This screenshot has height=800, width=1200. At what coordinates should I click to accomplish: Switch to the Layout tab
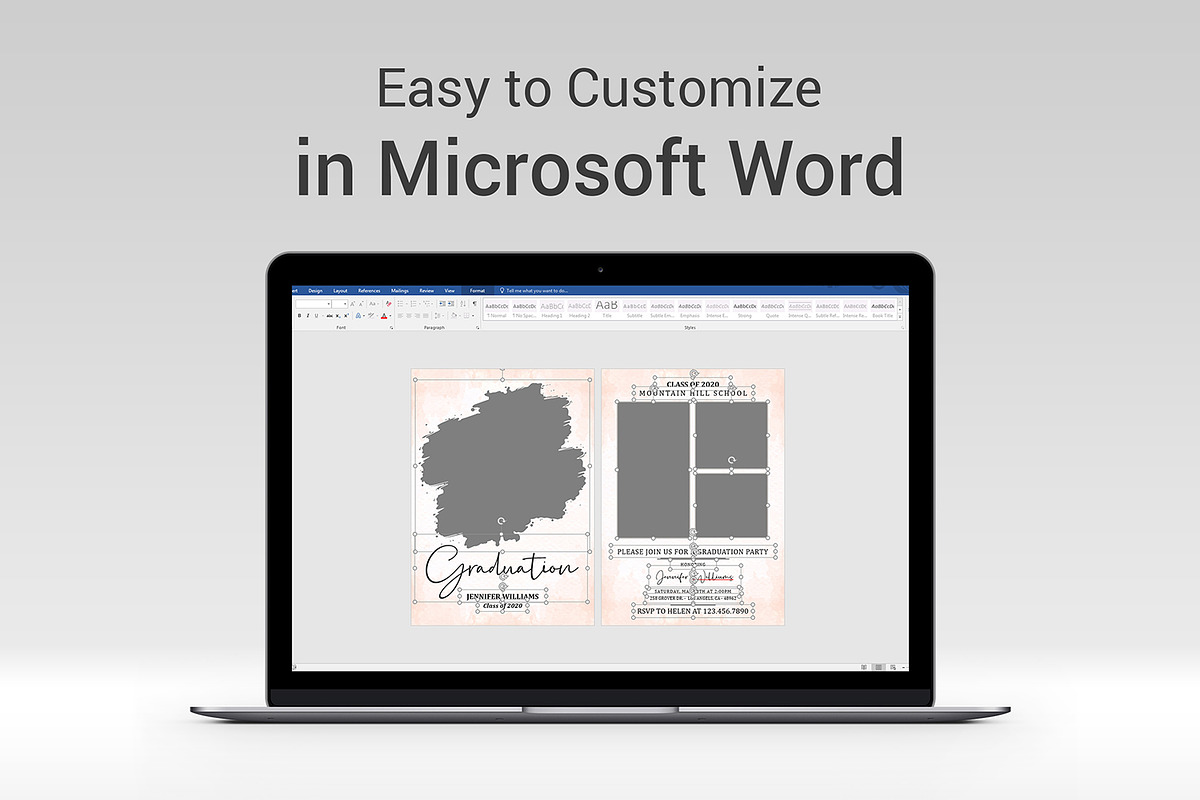[x=341, y=291]
